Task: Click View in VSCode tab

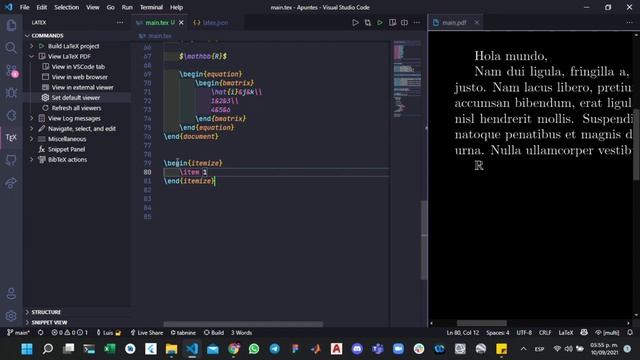Action: coord(78,67)
